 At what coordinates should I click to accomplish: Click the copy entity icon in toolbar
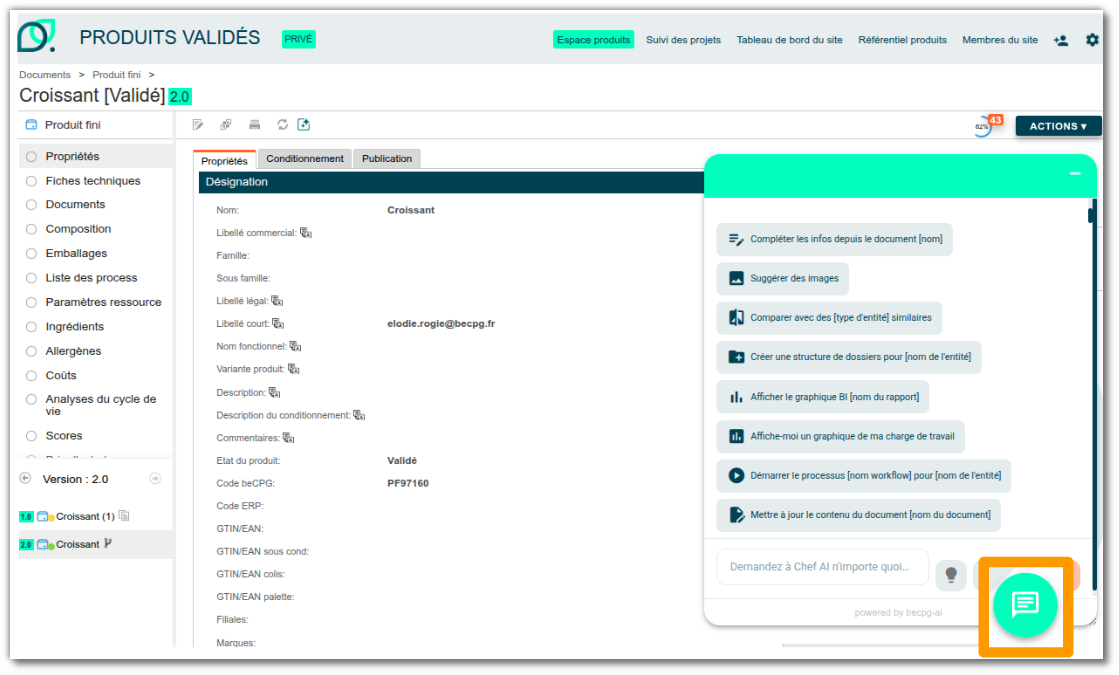click(226, 125)
